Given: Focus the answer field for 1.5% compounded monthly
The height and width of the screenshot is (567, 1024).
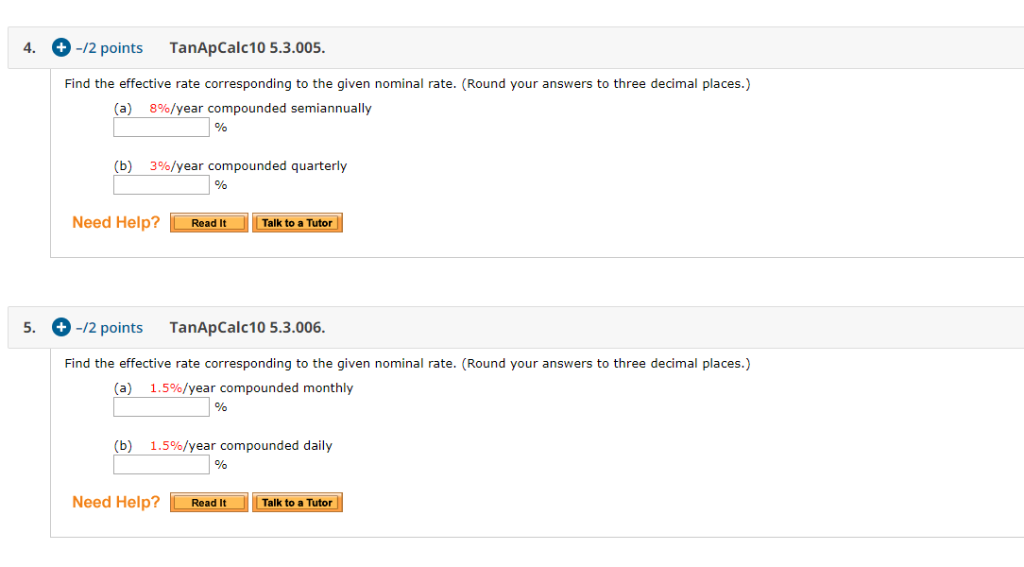Looking at the screenshot, I should 161,407.
